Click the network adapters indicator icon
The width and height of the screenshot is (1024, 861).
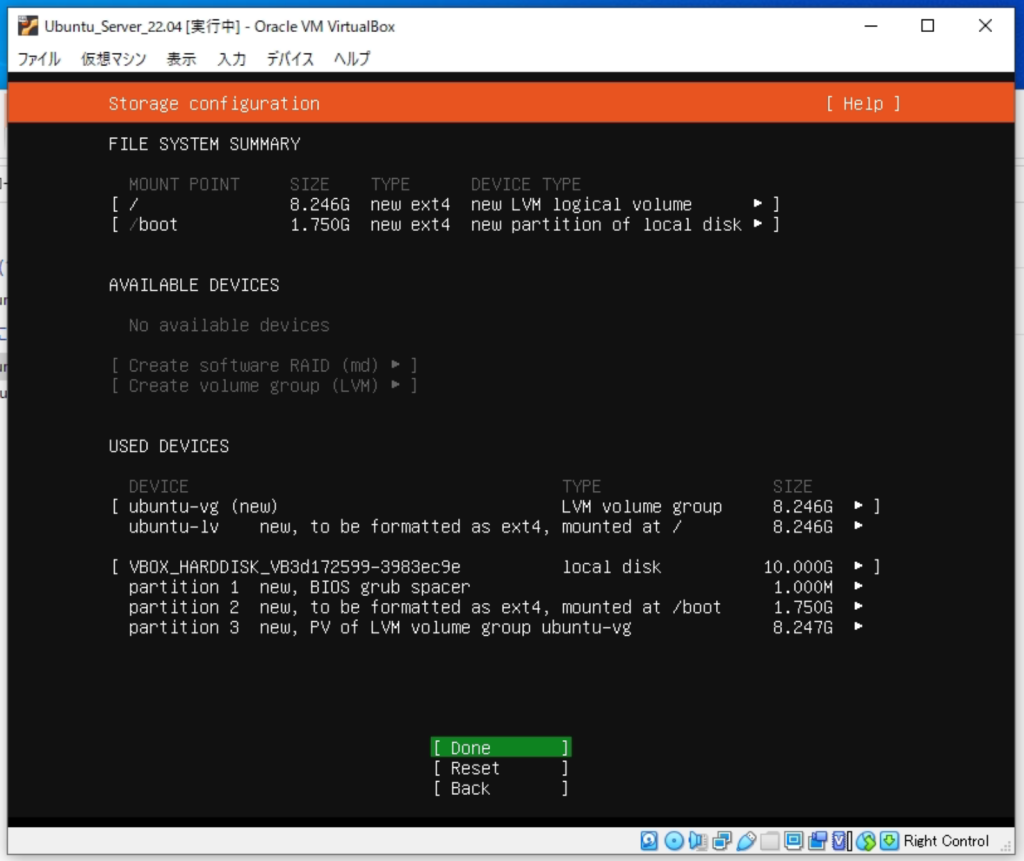[722, 841]
